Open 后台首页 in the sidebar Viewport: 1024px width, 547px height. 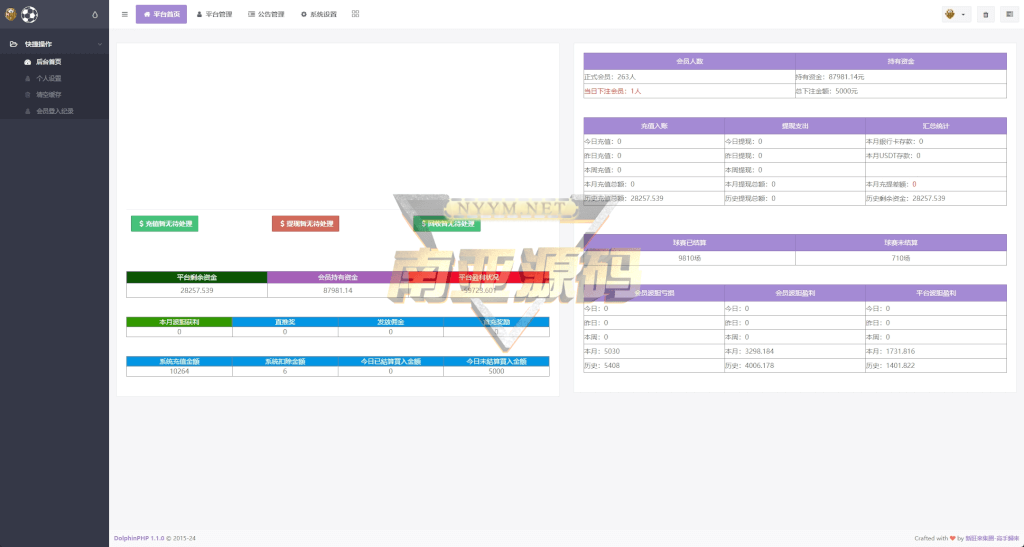coord(48,62)
